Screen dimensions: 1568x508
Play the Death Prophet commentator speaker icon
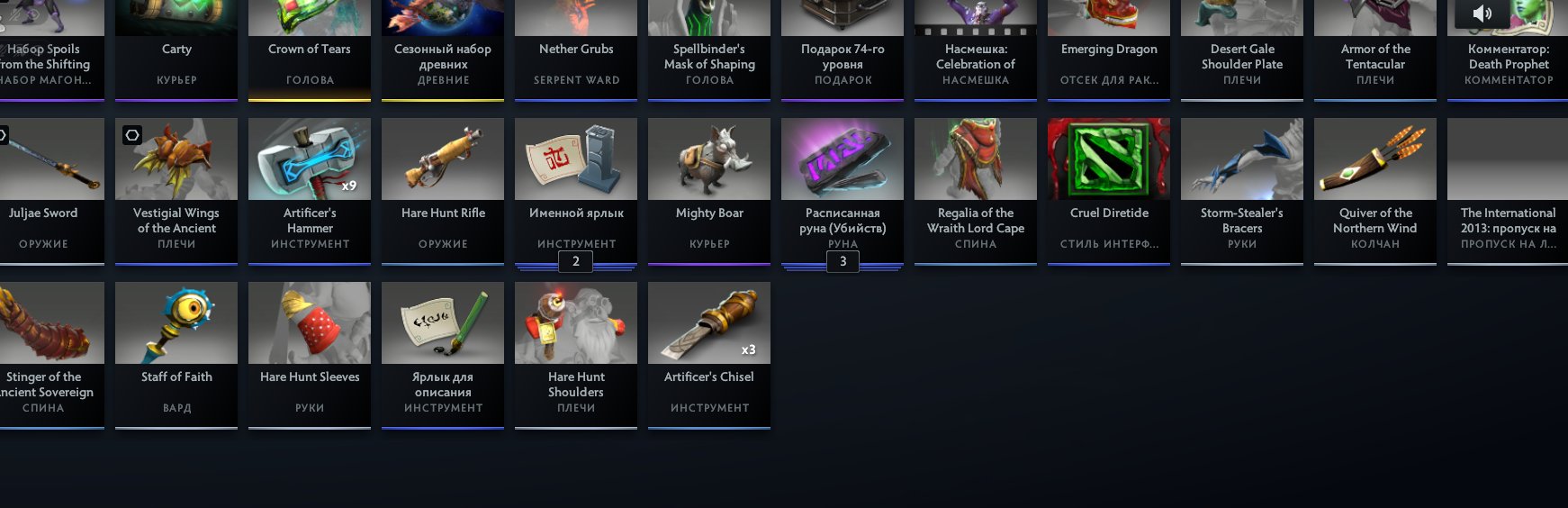pyautogui.click(x=1482, y=14)
